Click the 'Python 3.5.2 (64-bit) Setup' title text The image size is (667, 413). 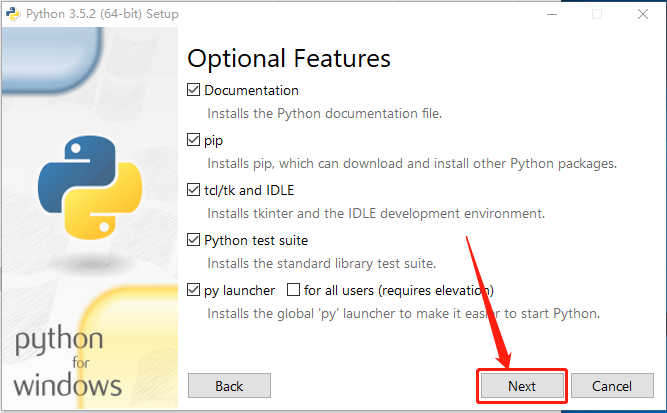[103, 14]
